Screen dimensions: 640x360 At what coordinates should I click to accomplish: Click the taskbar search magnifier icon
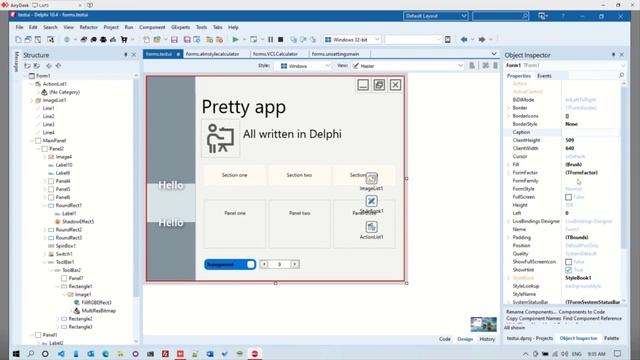[x=31, y=353]
